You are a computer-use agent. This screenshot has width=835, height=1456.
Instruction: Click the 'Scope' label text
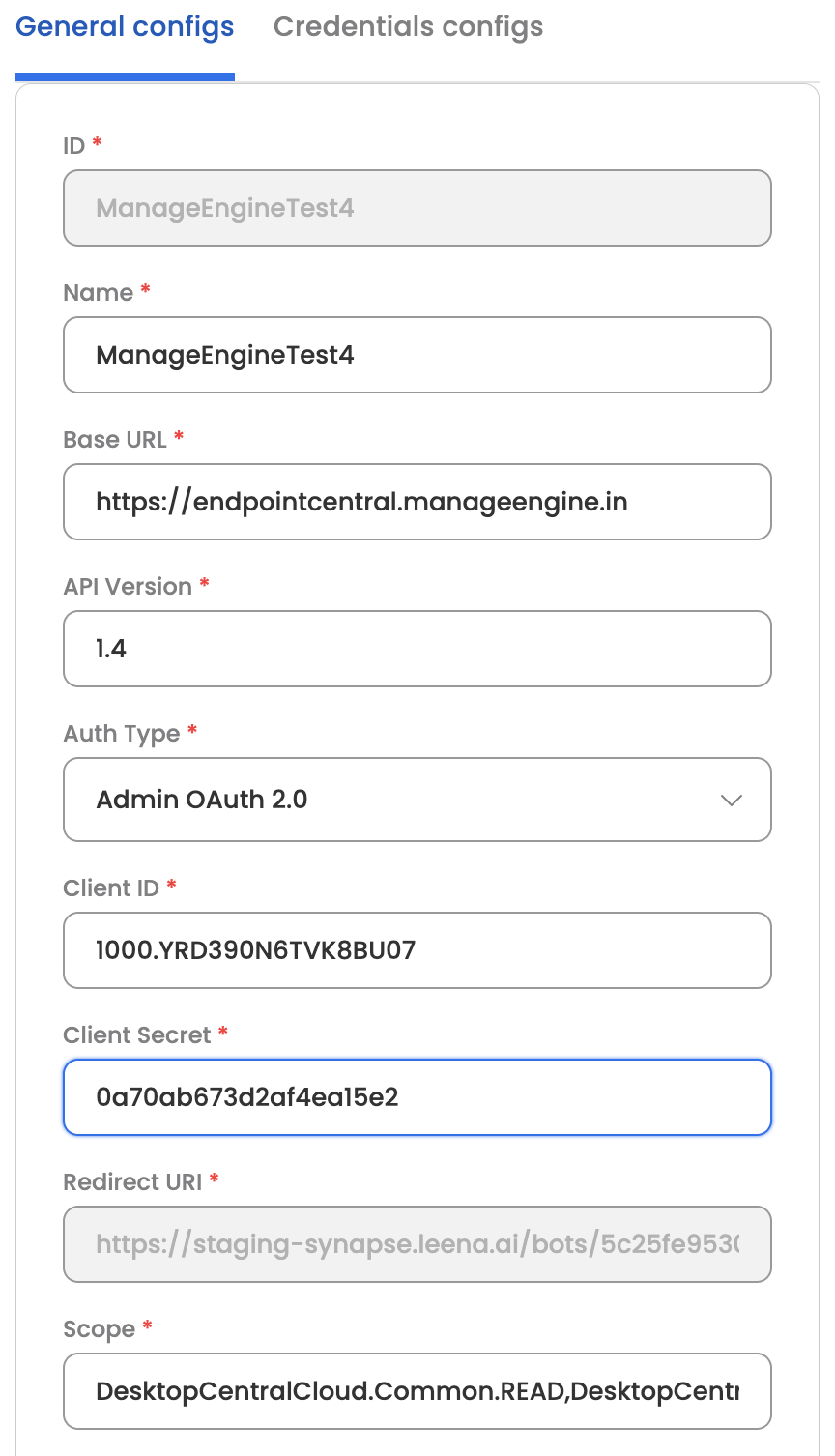99,1330
